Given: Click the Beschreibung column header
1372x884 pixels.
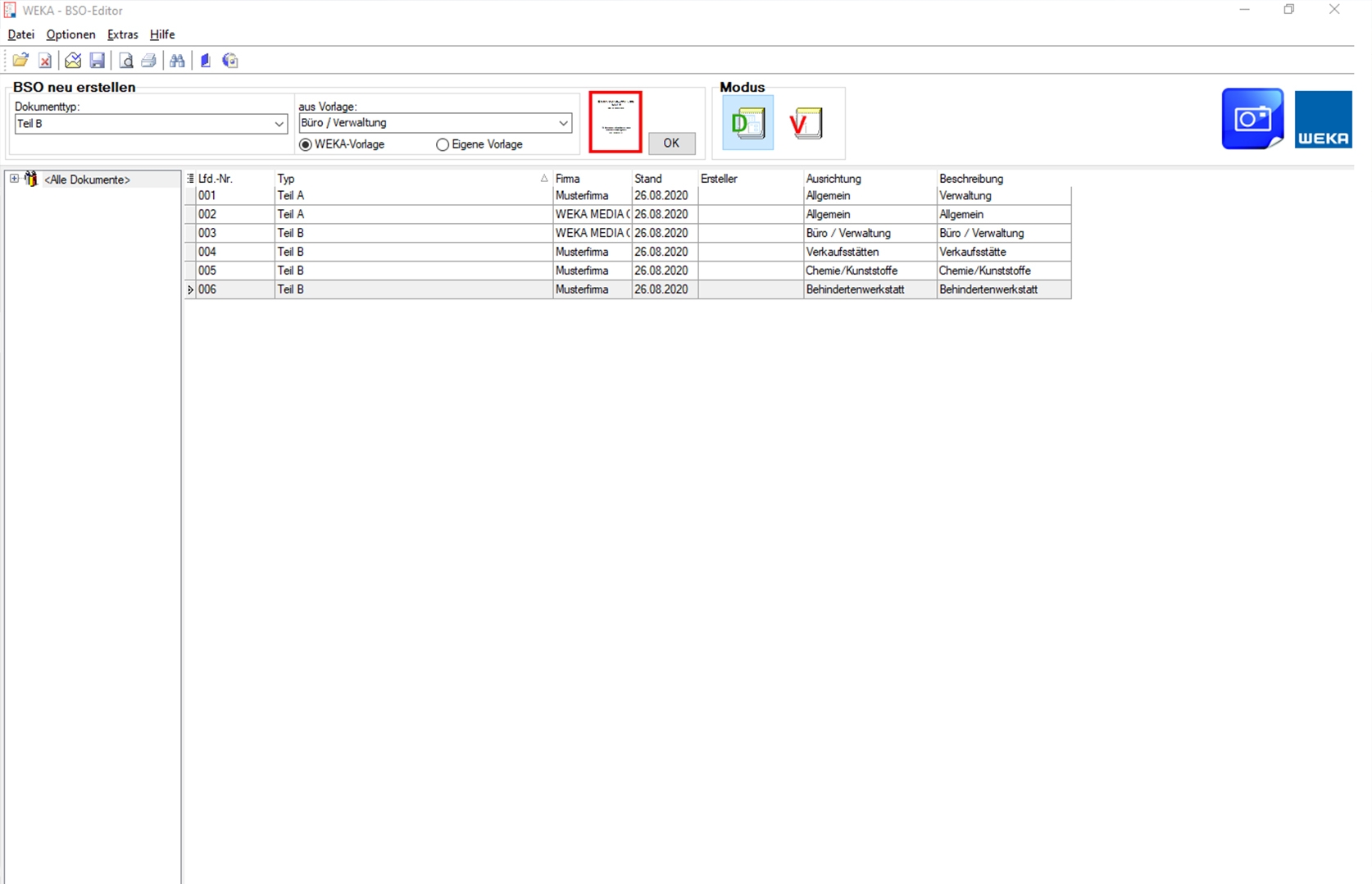Looking at the screenshot, I should [x=1004, y=178].
